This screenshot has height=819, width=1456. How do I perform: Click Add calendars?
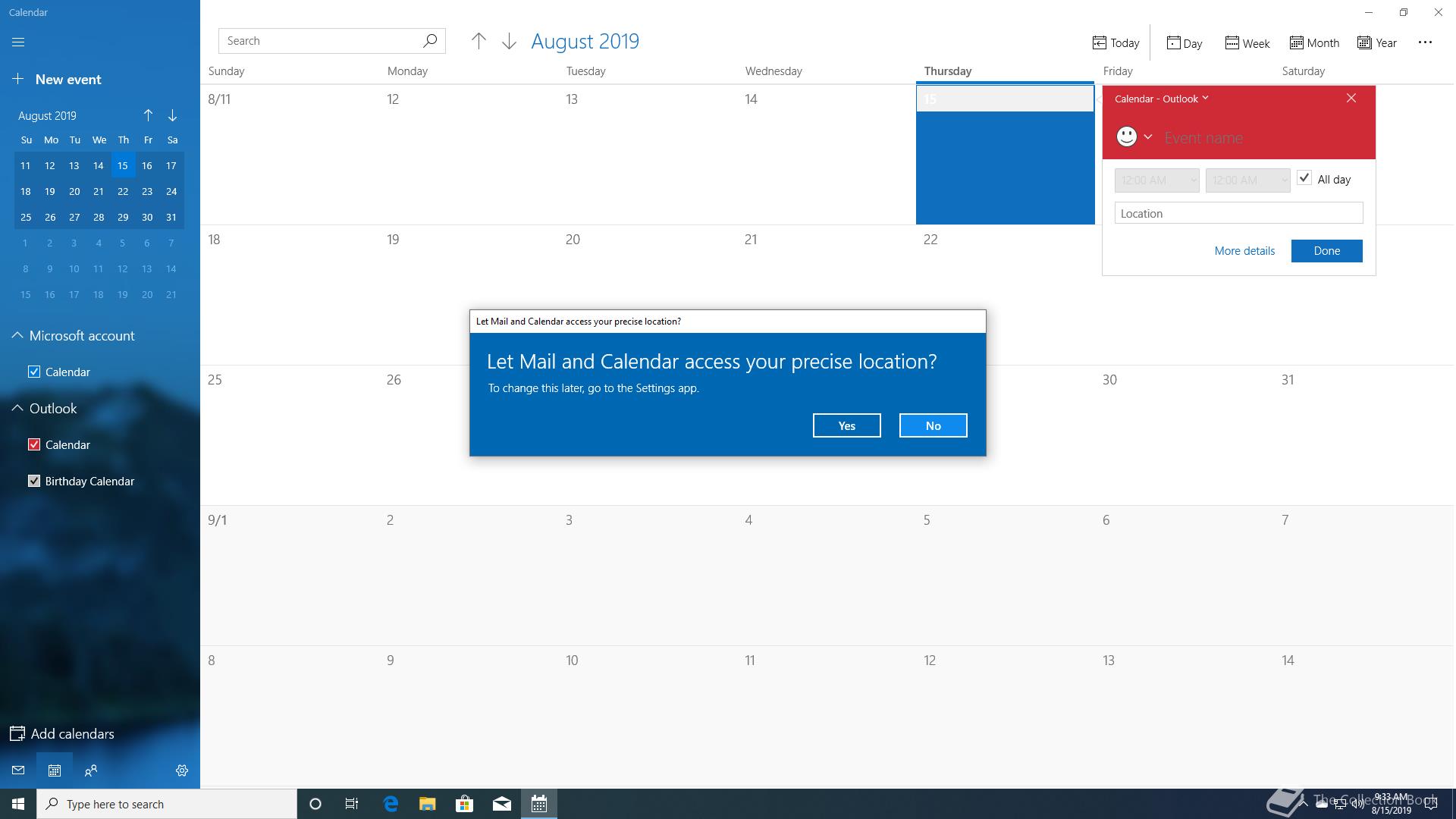coord(61,734)
